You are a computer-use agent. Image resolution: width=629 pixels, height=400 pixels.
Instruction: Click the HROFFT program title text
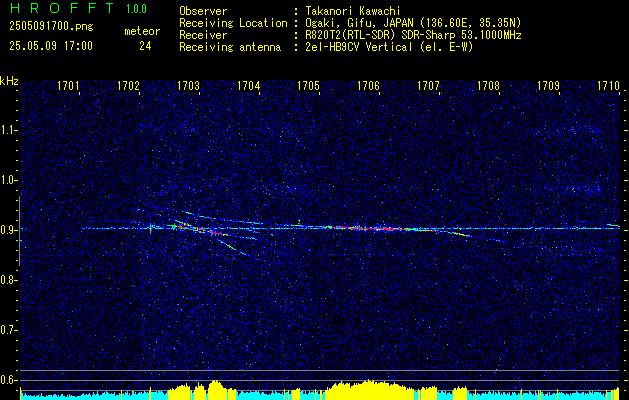pos(62,8)
